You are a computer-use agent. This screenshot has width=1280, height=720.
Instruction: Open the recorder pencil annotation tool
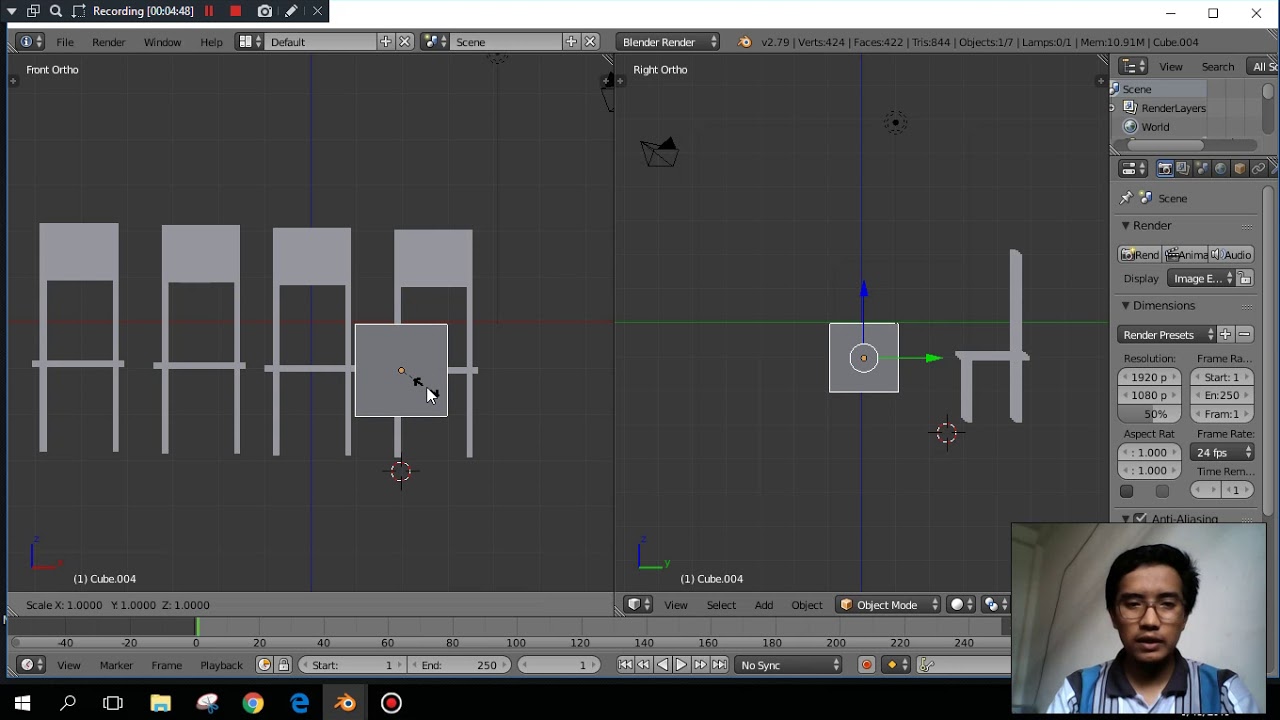(291, 11)
